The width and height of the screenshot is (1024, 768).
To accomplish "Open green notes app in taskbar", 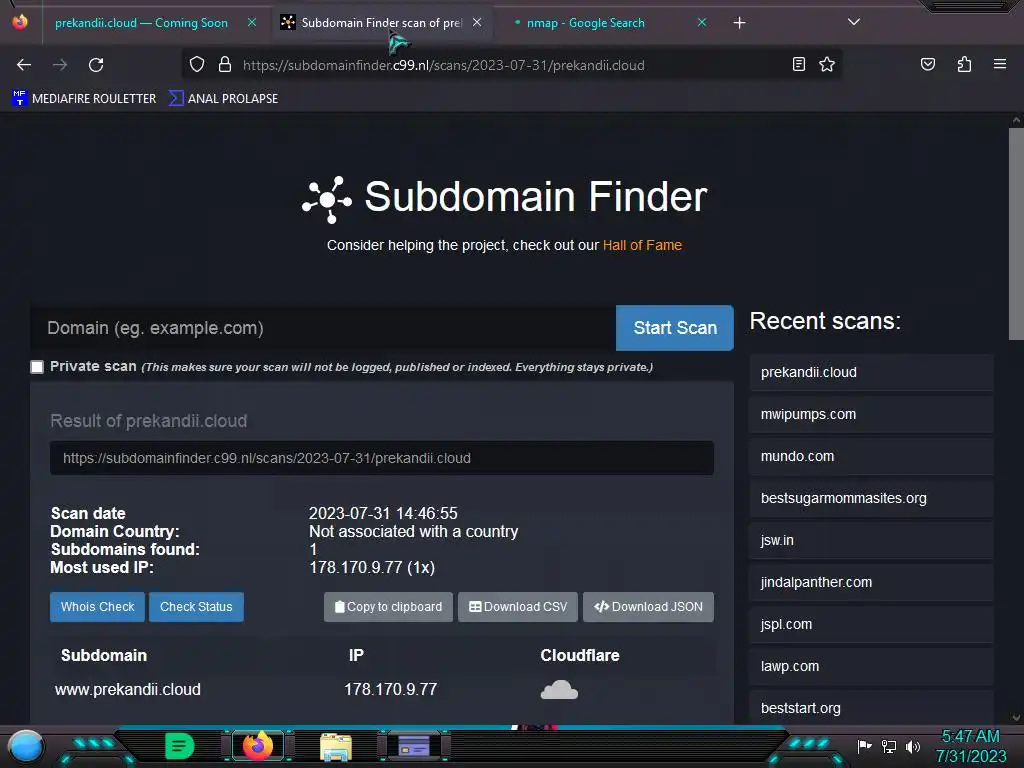I will click(x=179, y=746).
